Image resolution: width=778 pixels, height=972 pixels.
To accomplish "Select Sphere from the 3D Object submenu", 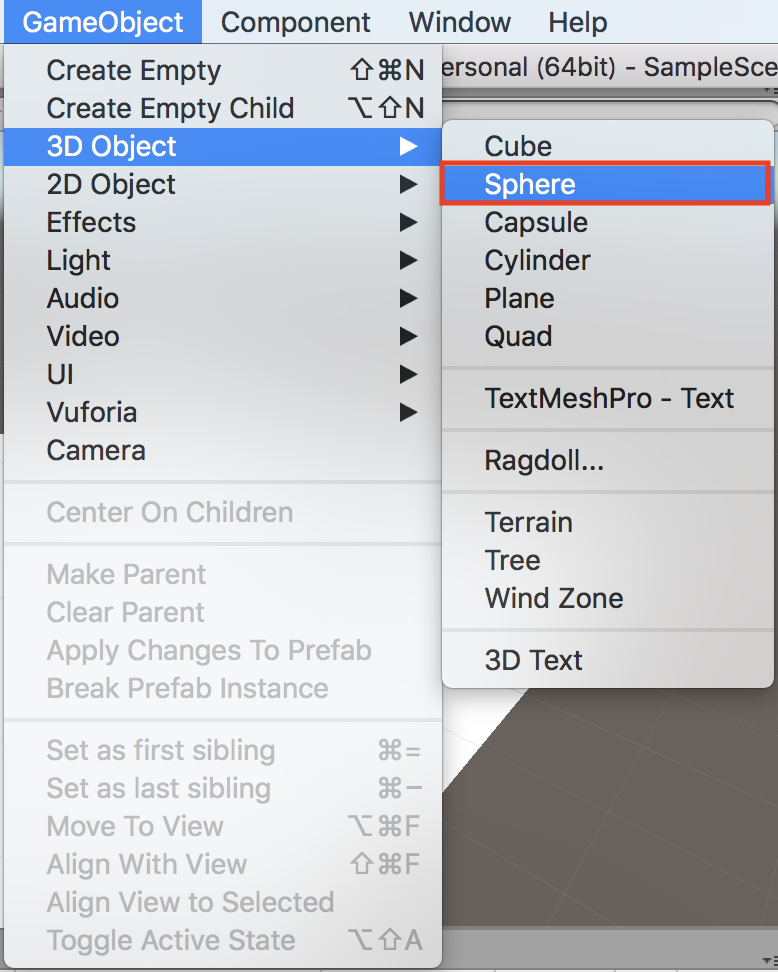I will (x=530, y=184).
